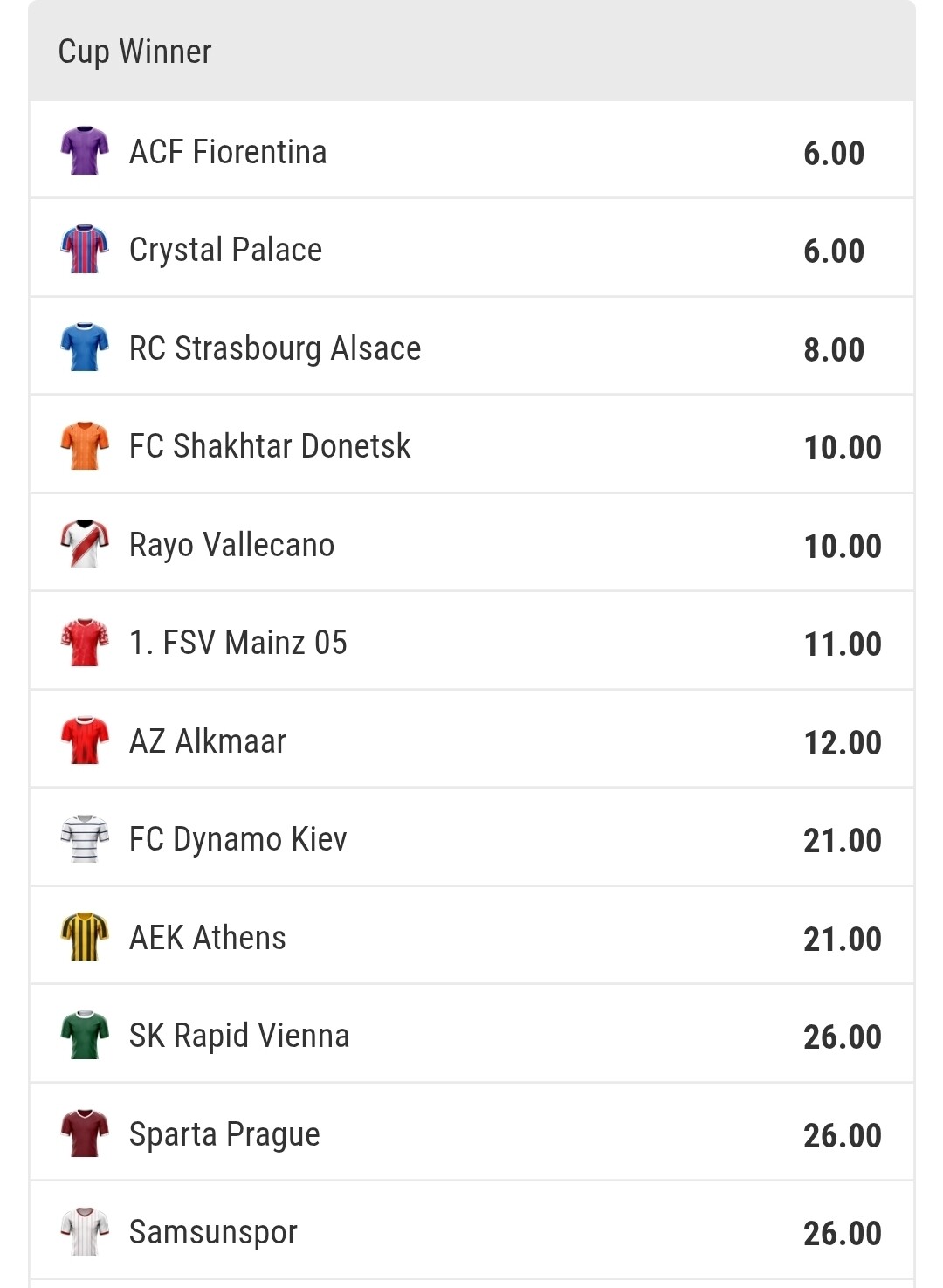Select Samsunspor odds of 26.00

tap(843, 1233)
